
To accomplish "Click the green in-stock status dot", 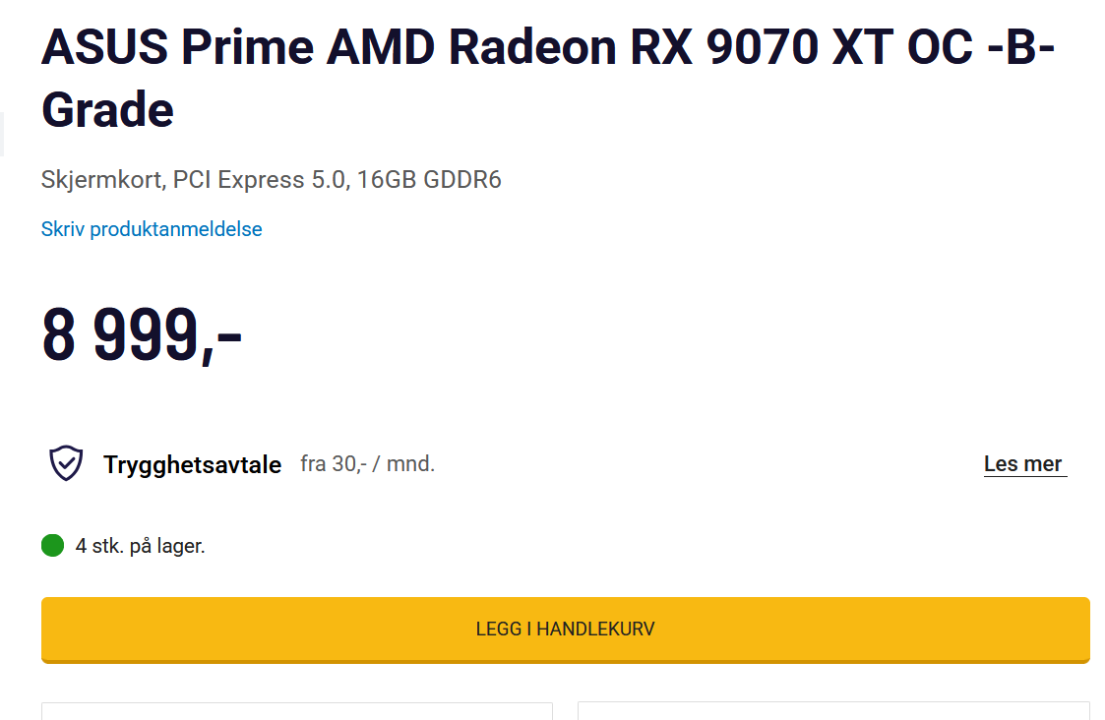I will click(53, 546).
